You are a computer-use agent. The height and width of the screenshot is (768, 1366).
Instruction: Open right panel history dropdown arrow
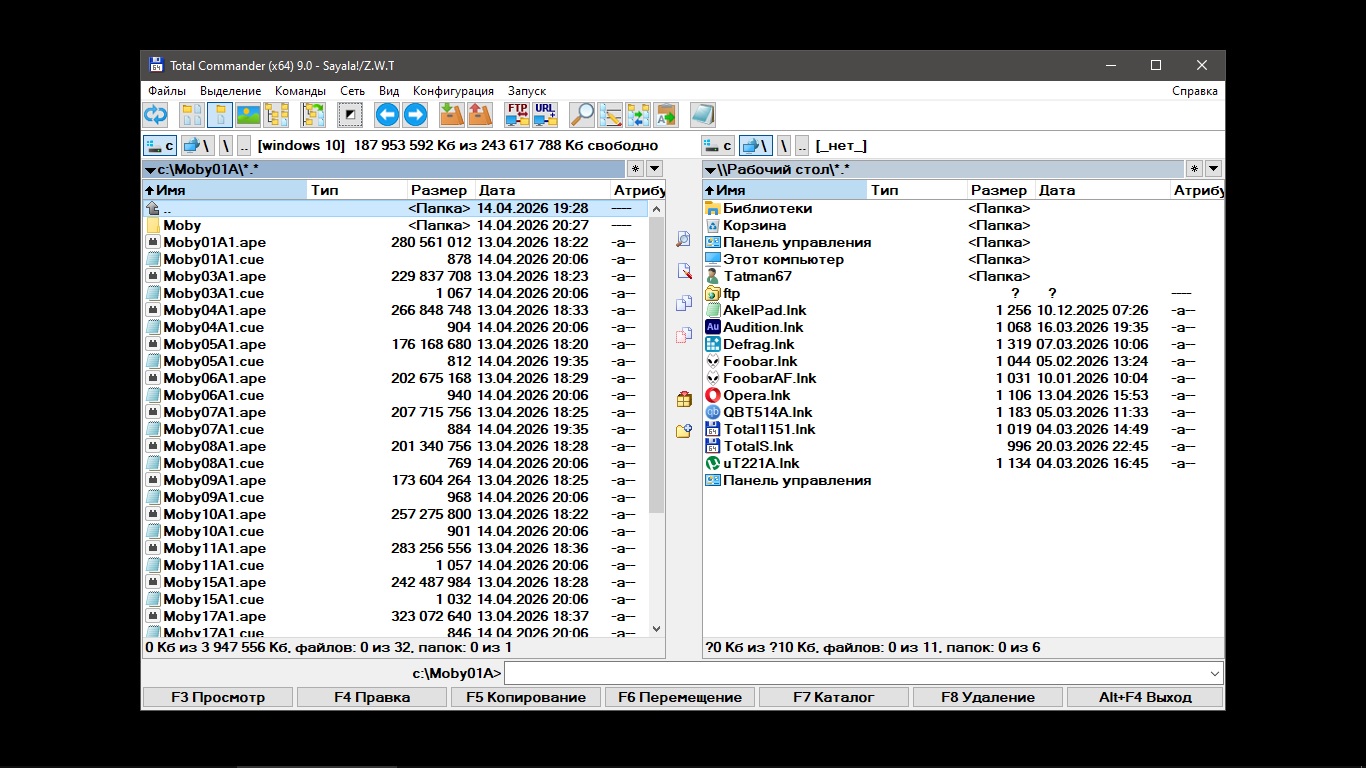click(x=1213, y=169)
